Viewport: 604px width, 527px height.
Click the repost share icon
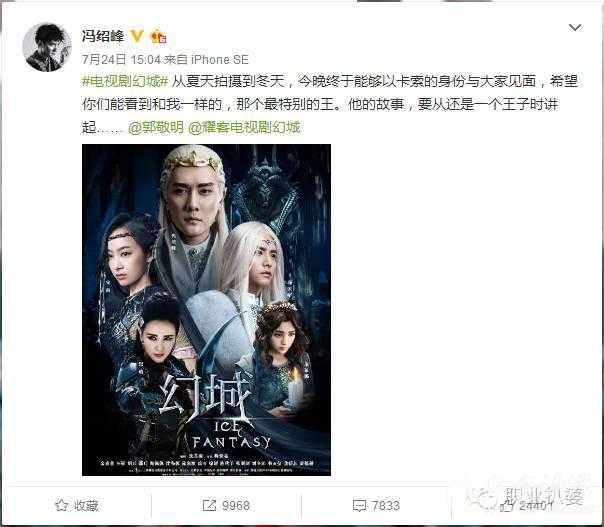point(209,505)
